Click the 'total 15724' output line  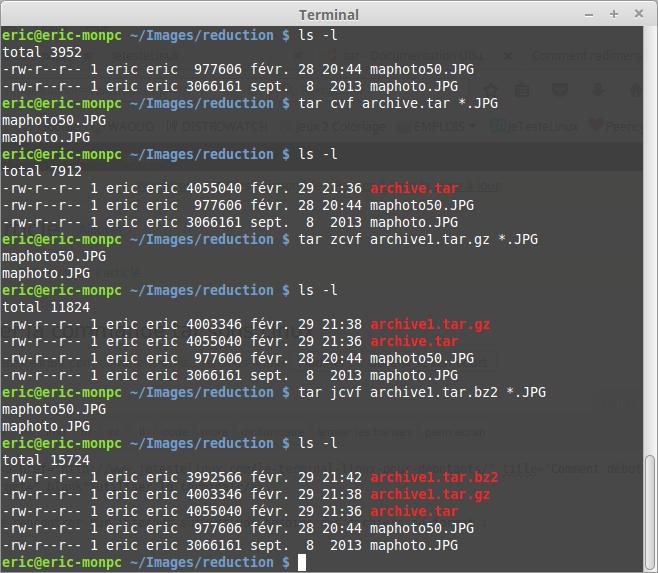[44, 460]
